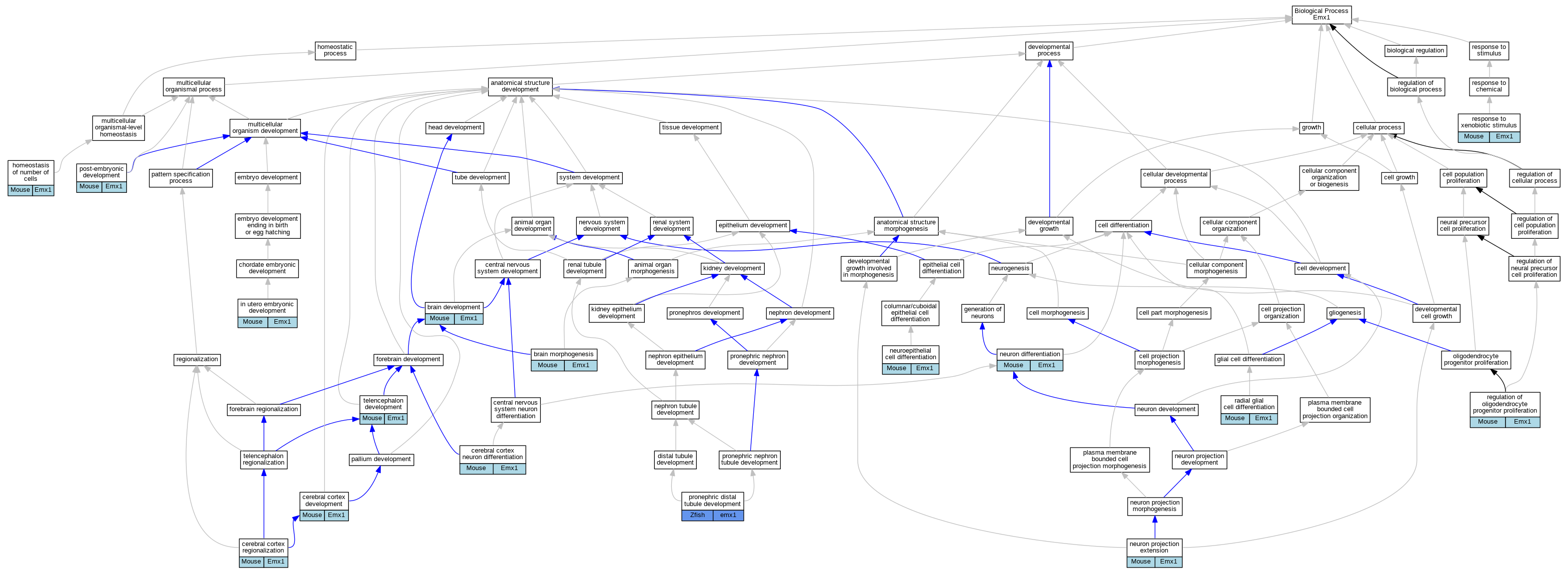Select 'regulation of biological process' node

pos(1415,86)
